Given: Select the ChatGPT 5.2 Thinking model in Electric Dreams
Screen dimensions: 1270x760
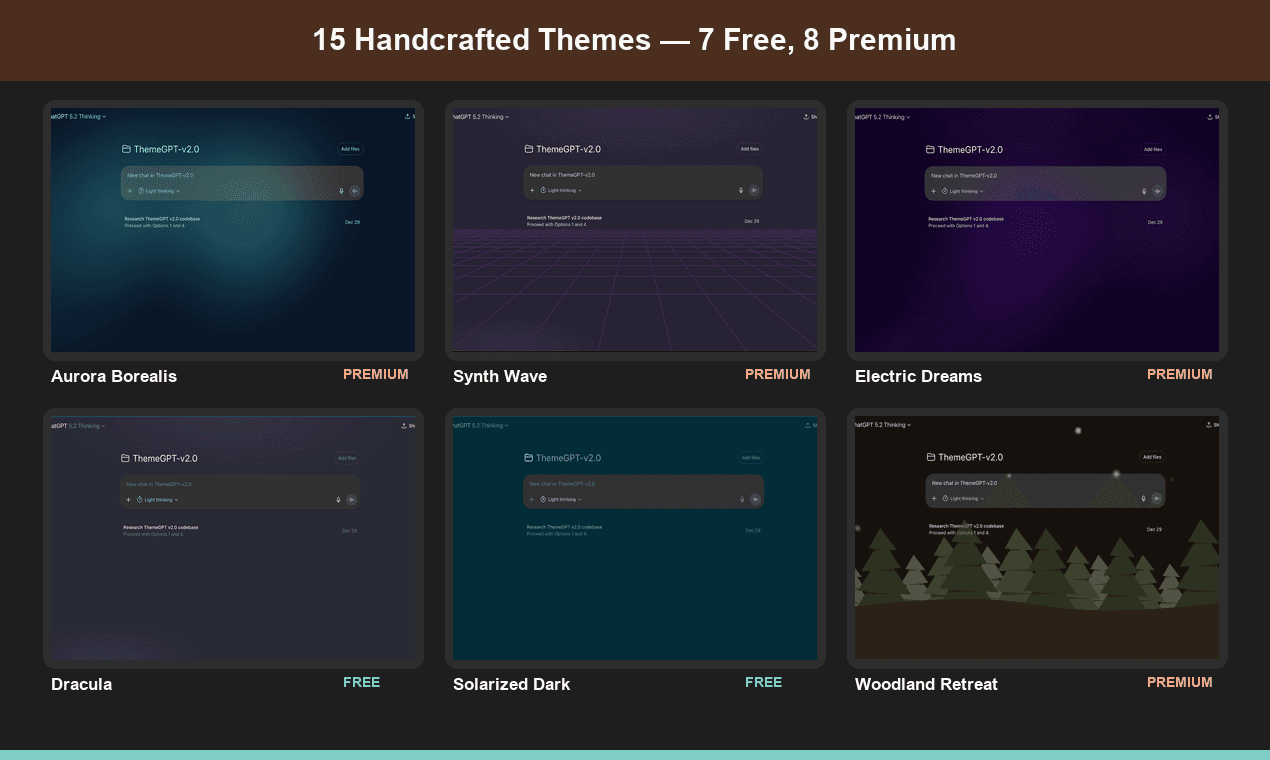Looking at the screenshot, I should 881,117.
